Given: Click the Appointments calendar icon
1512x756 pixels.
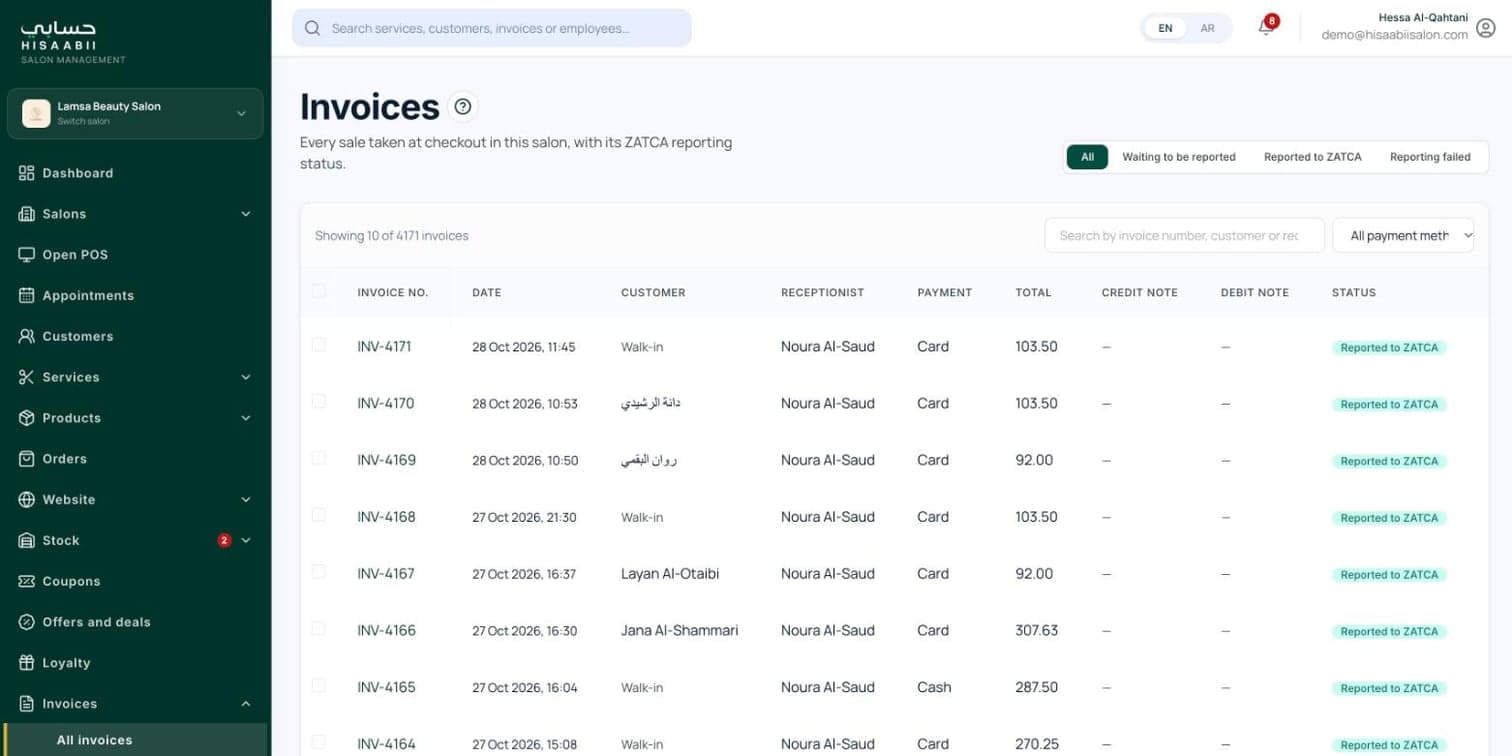Looking at the screenshot, I should (x=27, y=296).
